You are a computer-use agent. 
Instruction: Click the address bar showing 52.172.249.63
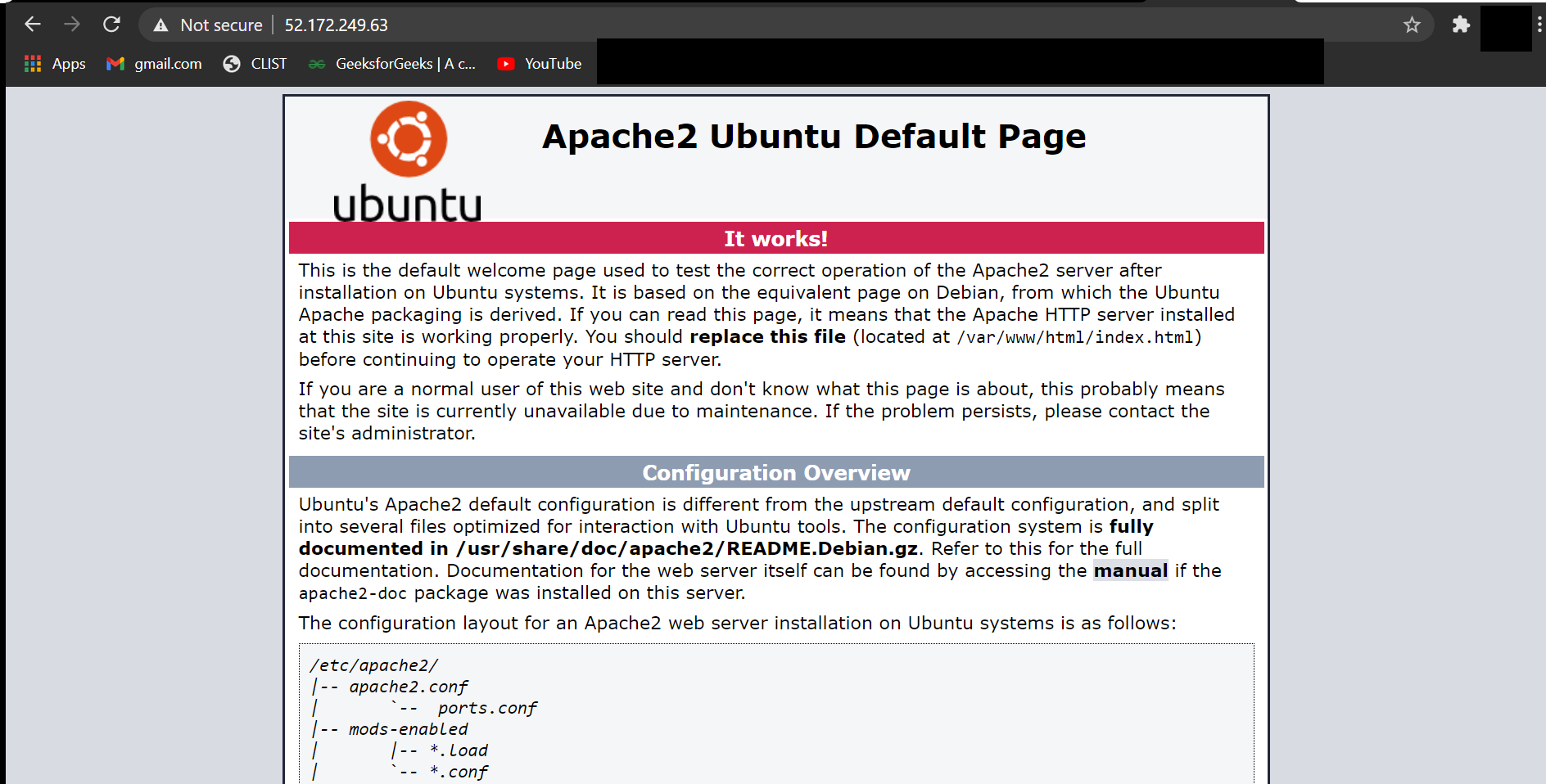point(786,25)
